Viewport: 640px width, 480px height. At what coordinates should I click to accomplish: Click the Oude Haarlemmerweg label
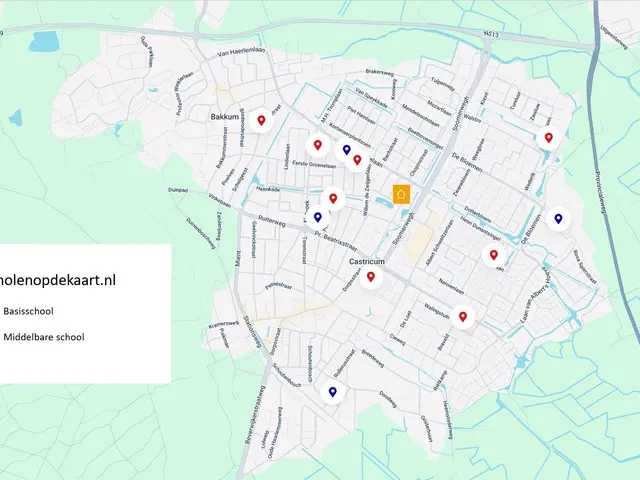coord(275,433)
